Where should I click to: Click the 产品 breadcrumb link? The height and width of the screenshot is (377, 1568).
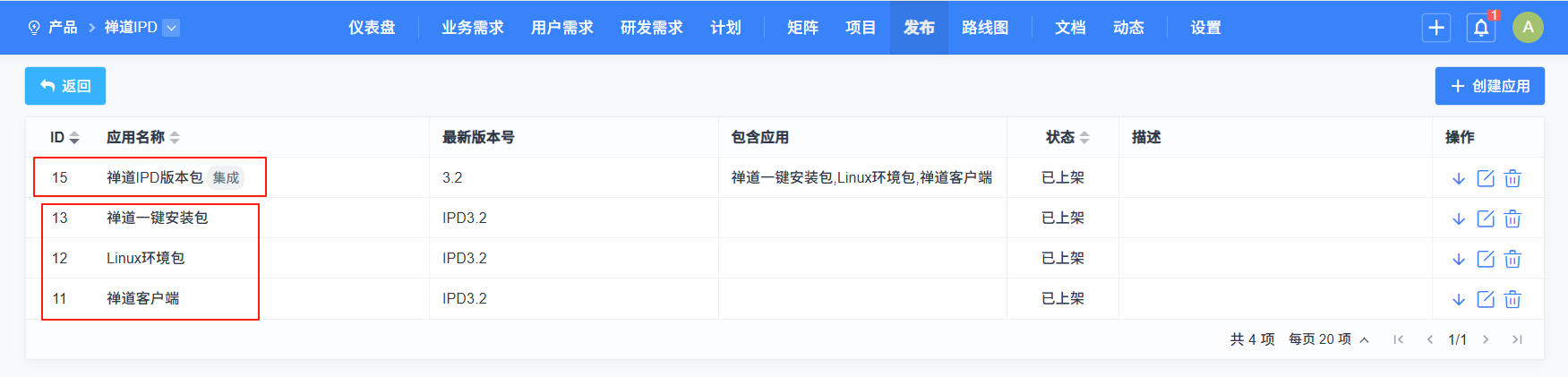click(x=63, y=28)
